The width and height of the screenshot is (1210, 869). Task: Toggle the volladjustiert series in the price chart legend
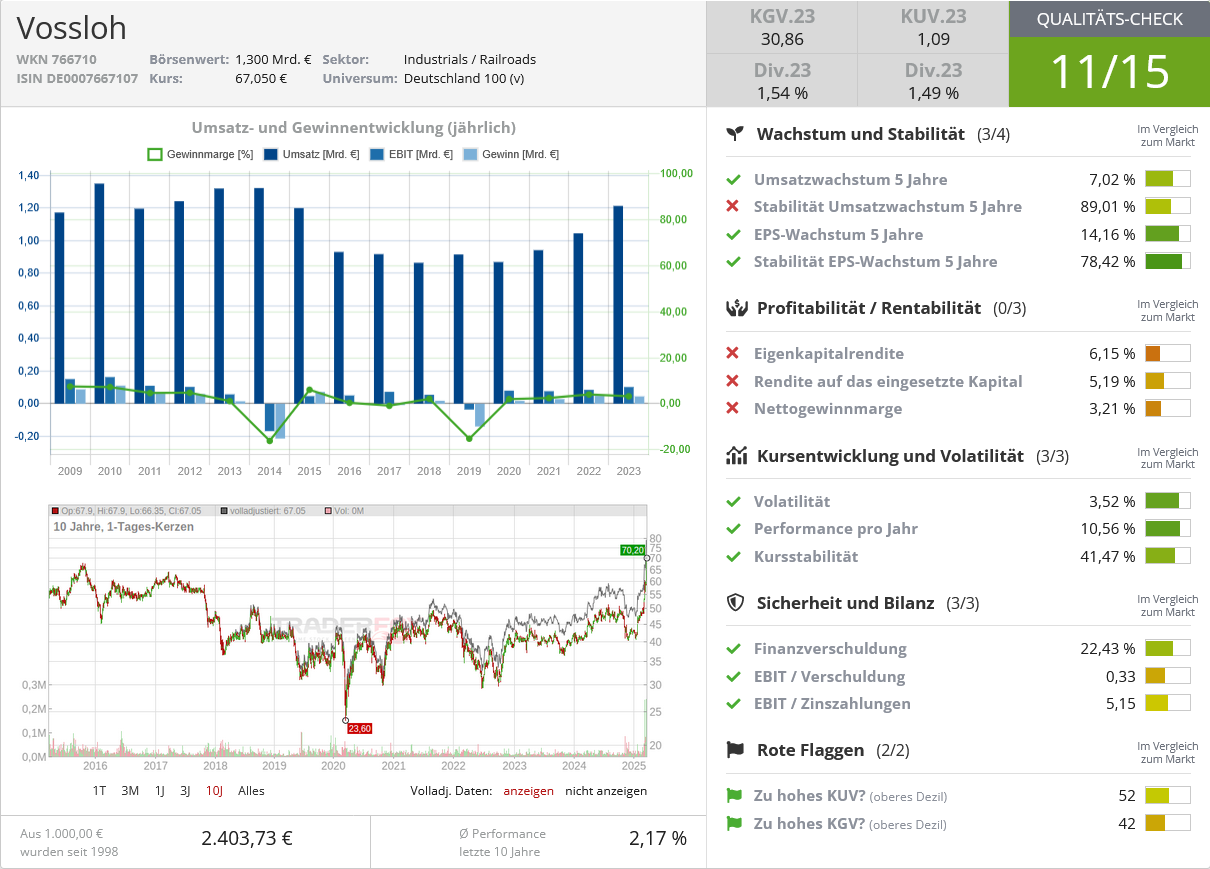coord(263,511)
